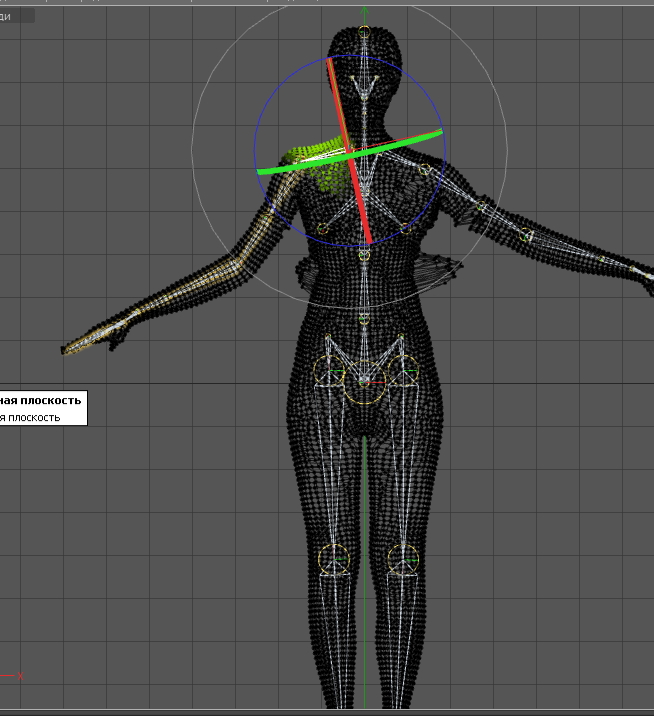Click the pelvis center pivot with red-green axes
This screenshot has height=716, width=654.
click(x=365, y=381)
